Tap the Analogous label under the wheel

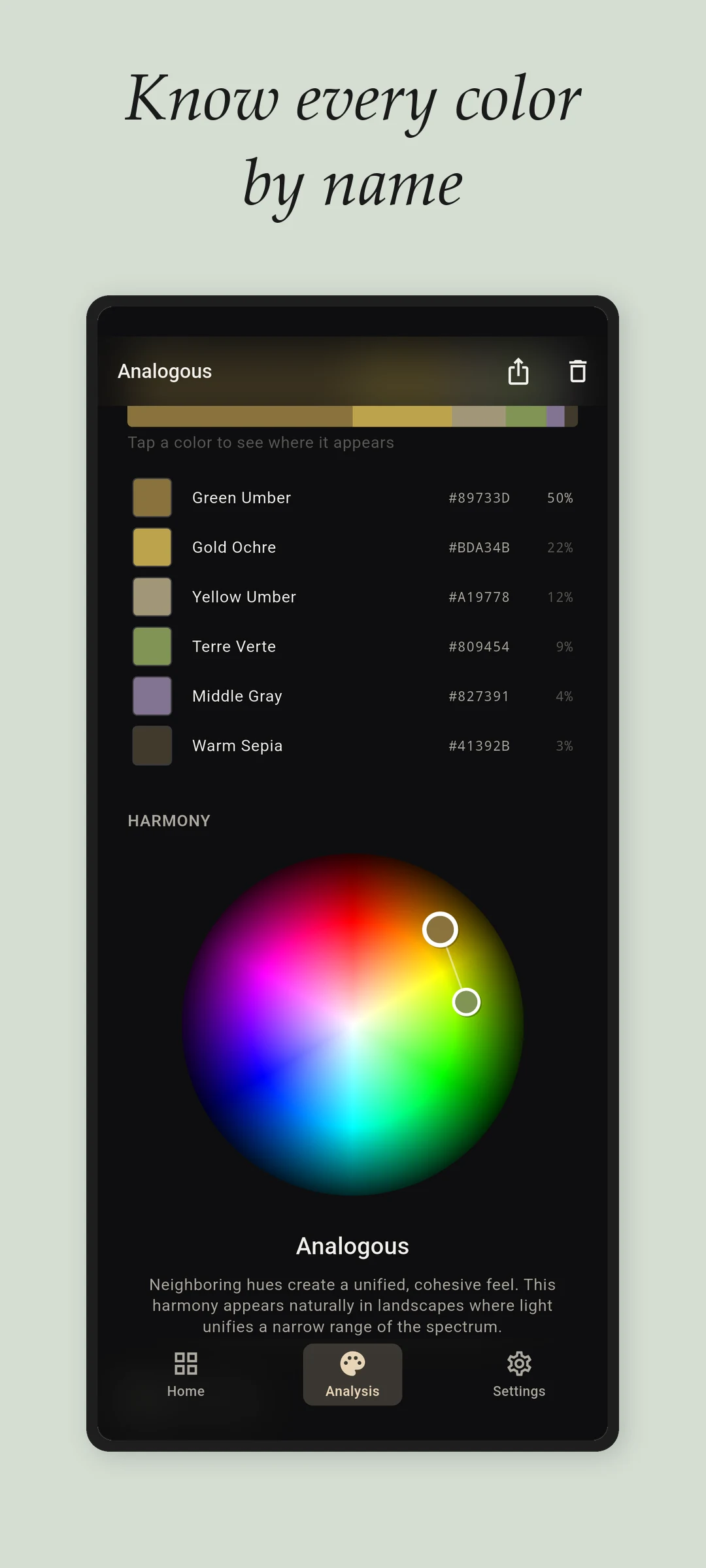click(352, 1246)
